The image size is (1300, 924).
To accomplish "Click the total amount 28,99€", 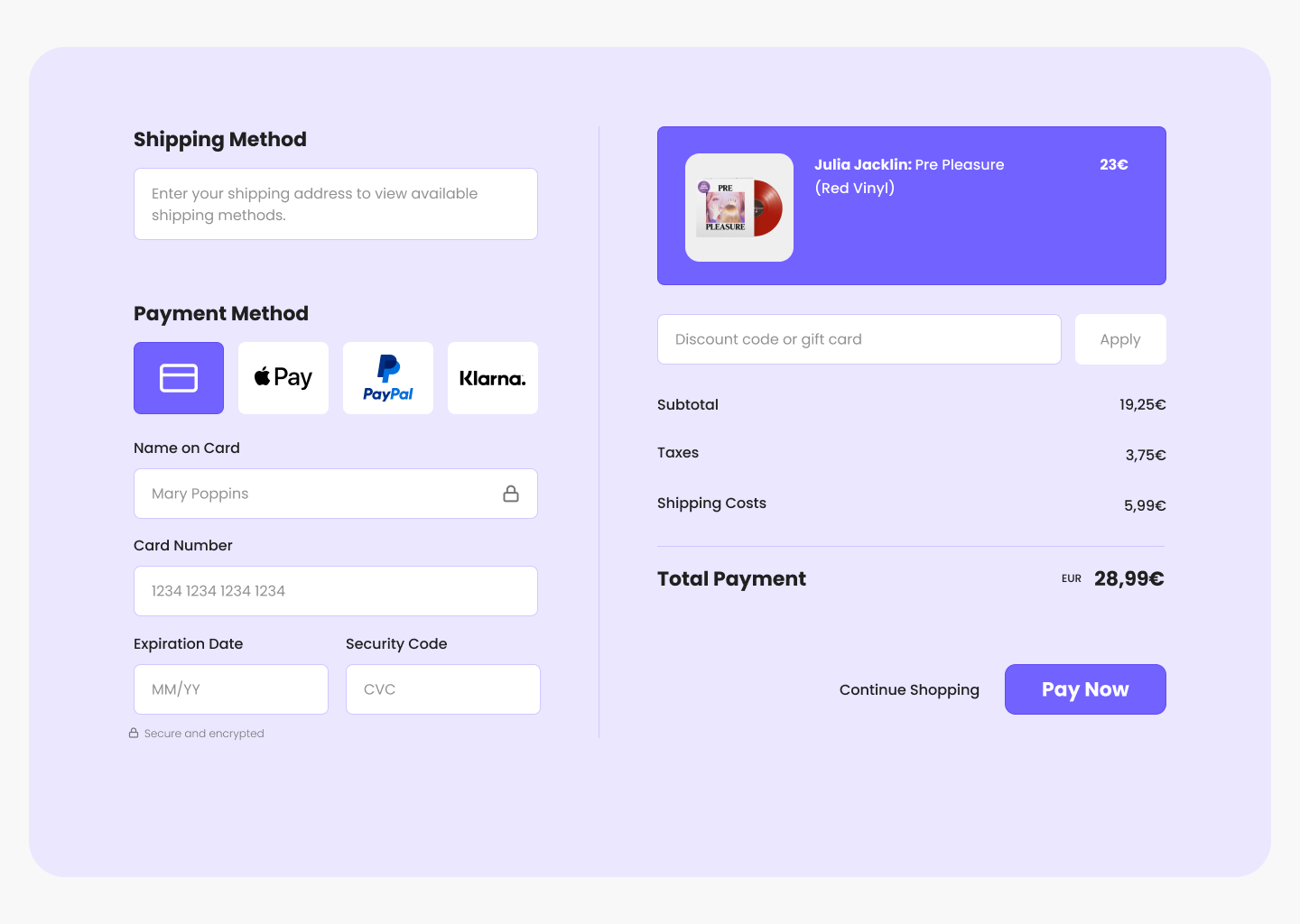I will click(1129, 578).
